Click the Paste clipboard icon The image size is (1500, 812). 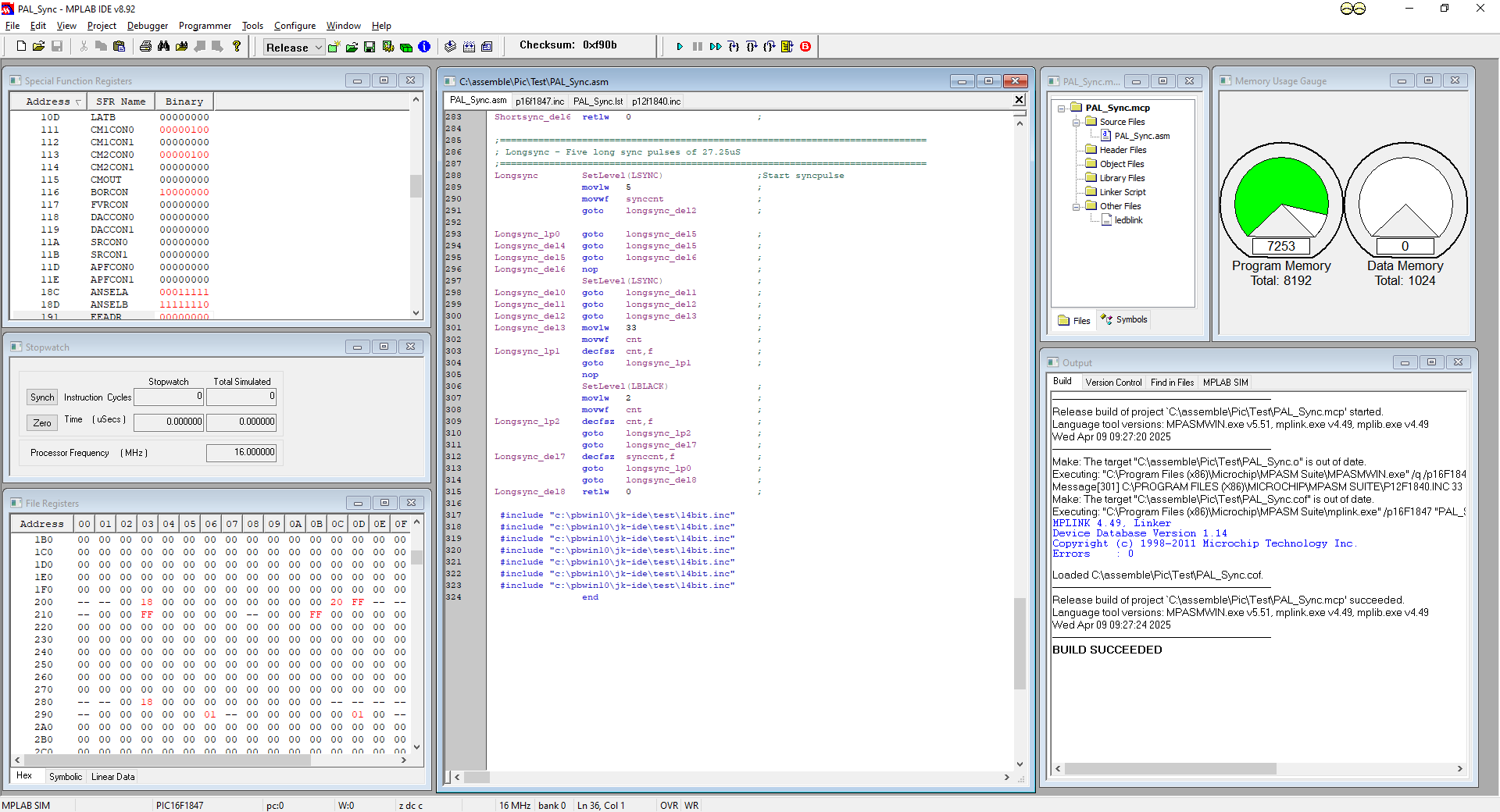click(x=119, y=46)
